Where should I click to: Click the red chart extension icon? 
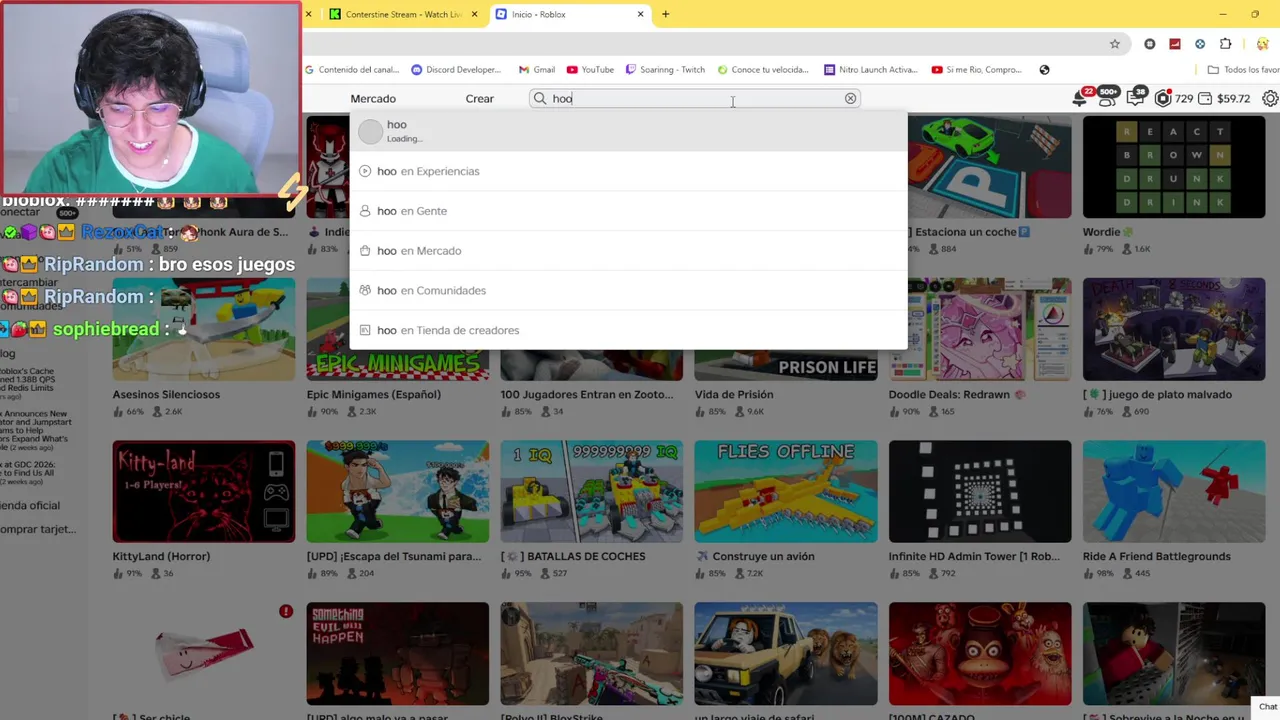tap(1175, 44)
